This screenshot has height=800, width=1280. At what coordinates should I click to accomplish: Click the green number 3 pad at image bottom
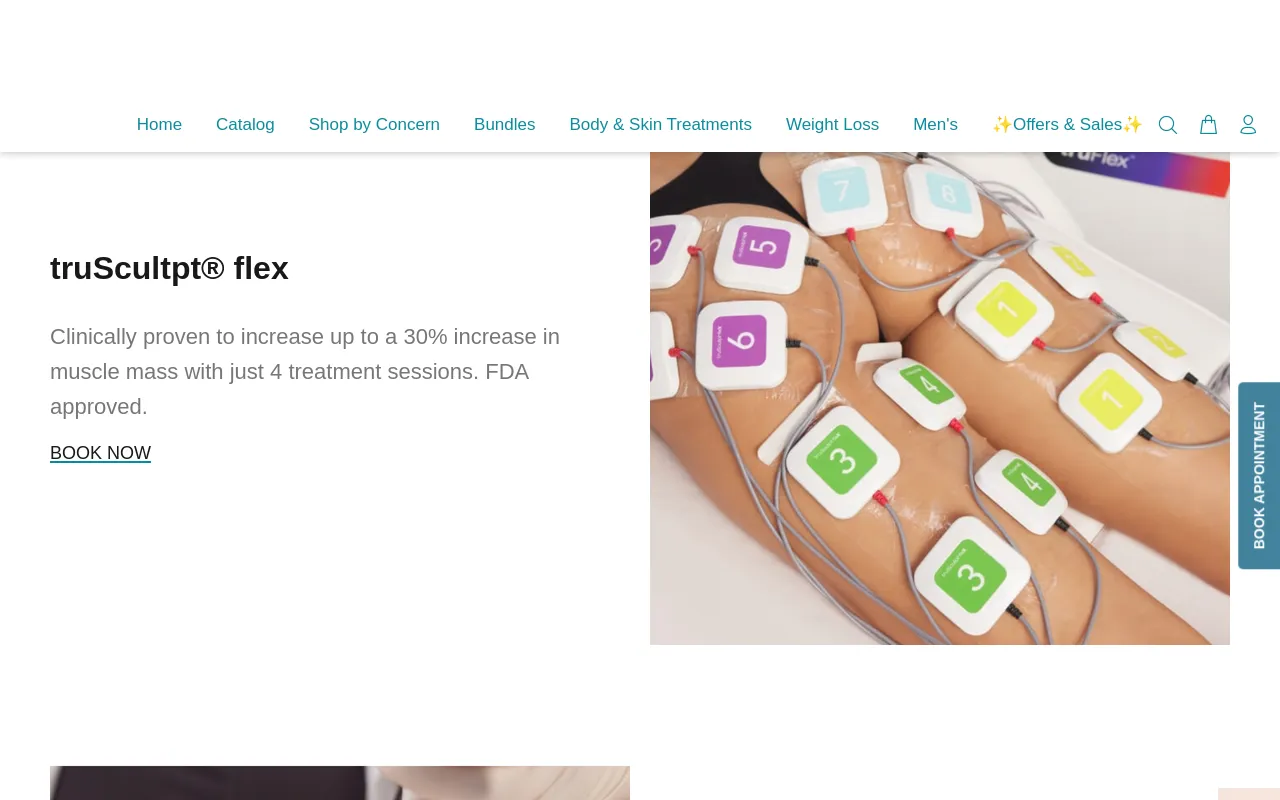(x=969, y=575)
